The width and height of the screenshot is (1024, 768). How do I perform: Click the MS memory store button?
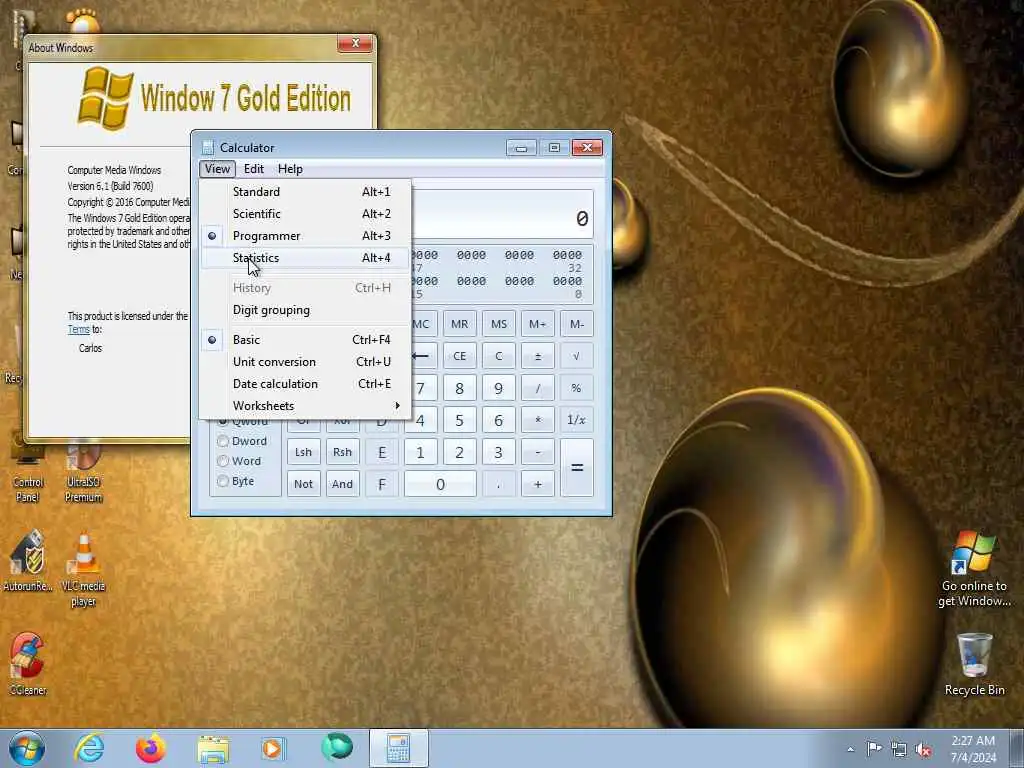click(499, 324)
